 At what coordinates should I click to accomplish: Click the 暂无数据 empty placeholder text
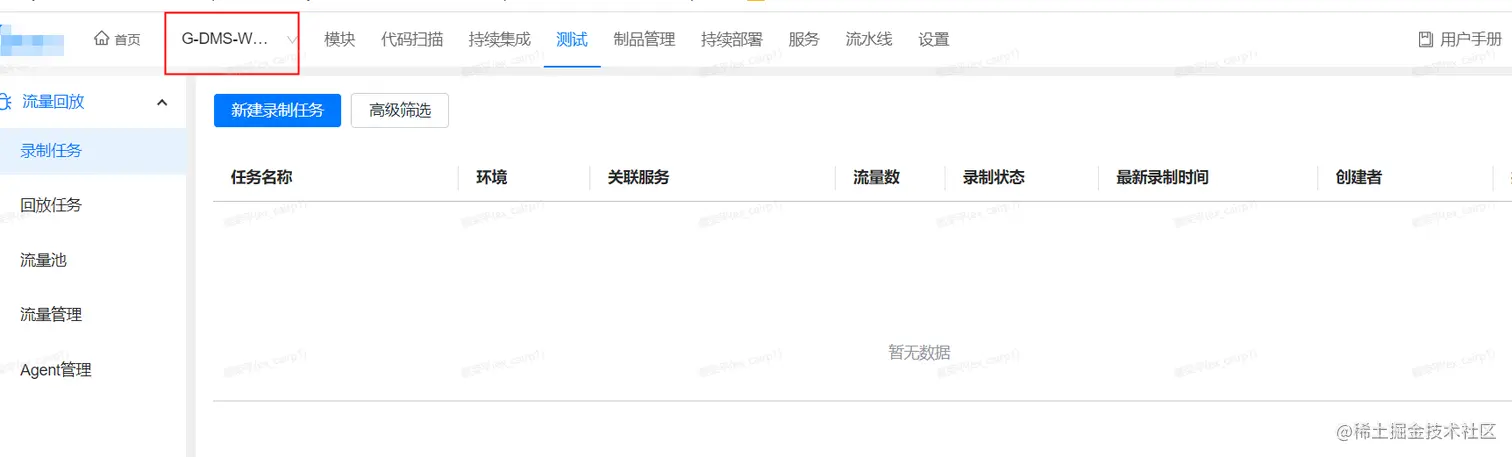point(919,352)
